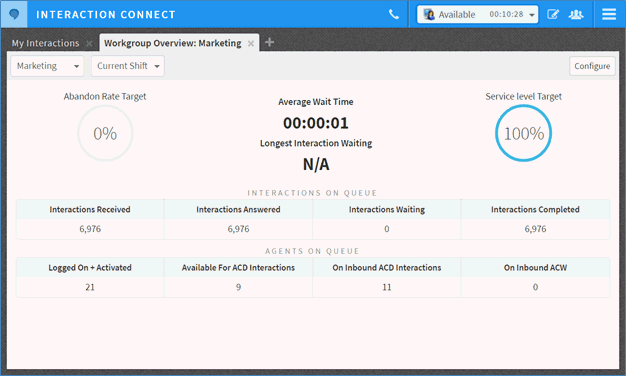The width and height of the screenshot is (626, 376).
Task: Open the phone dialer icon
Action: 394,15
